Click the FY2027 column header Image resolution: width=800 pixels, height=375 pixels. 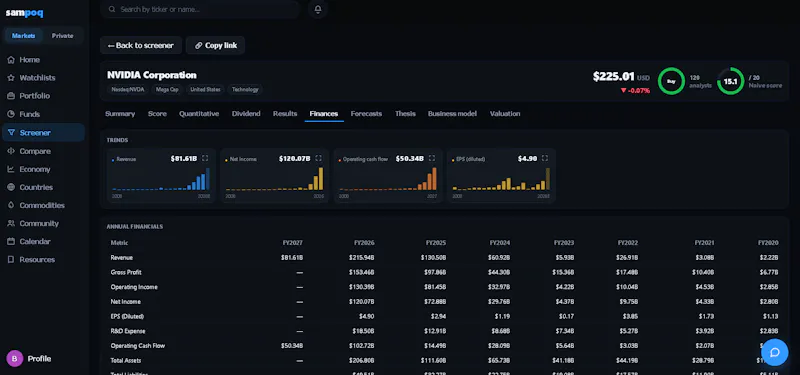point(293,243)
